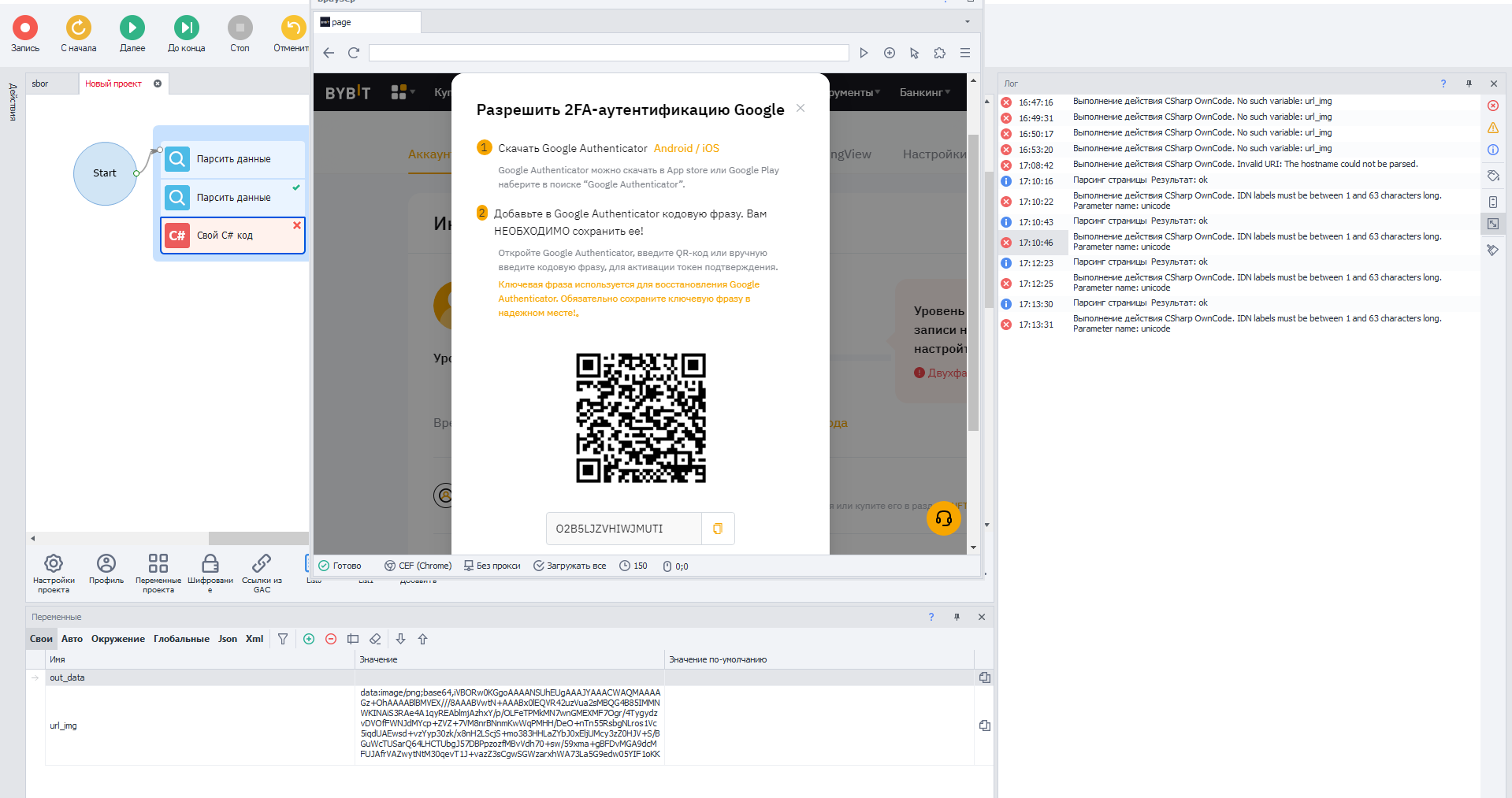This screenshot has width=1512, height=798.
Task: Click the play icon in browser toolbar
Action: [864, 53]
